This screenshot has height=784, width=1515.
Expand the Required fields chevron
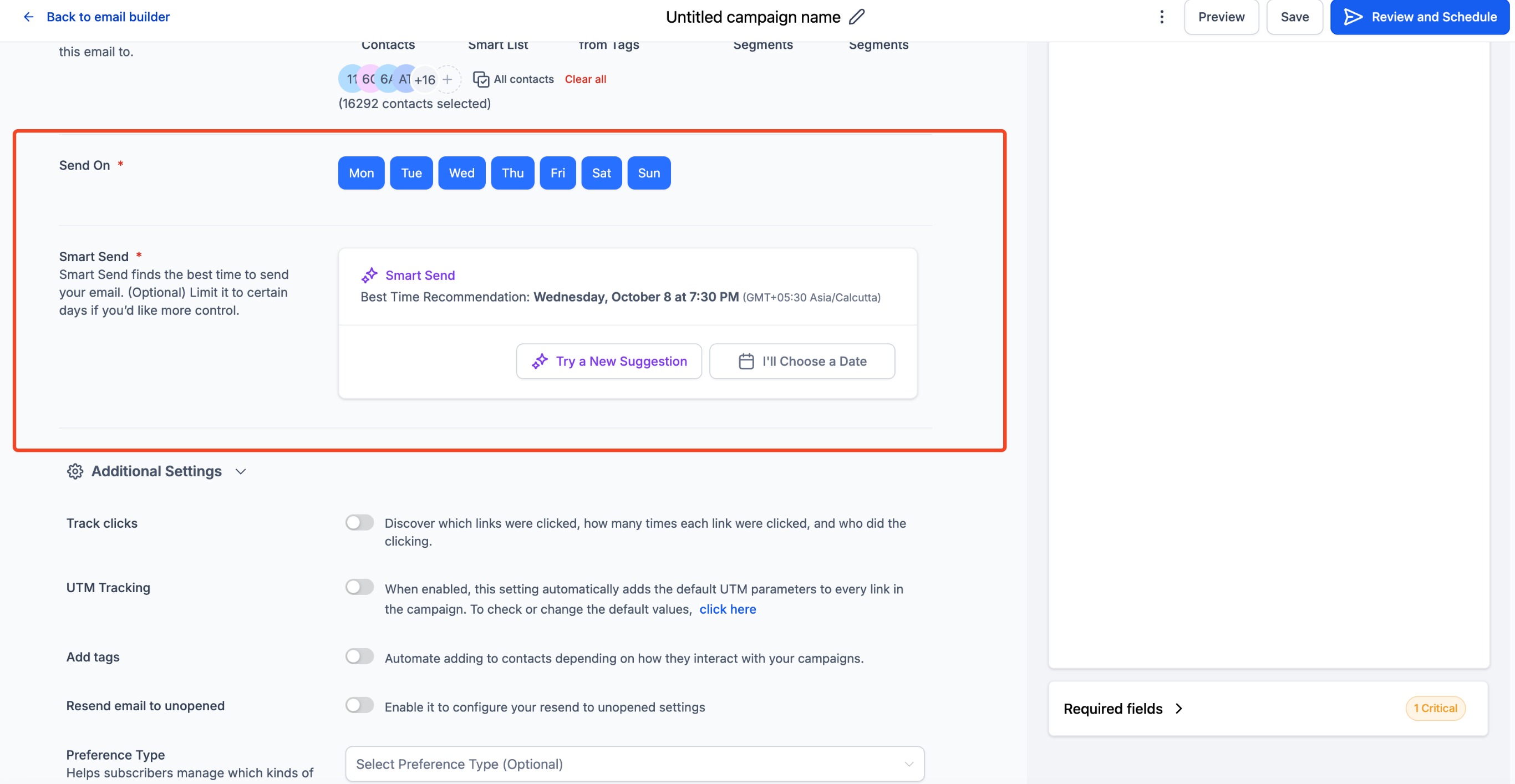(x=1178, y=709)
